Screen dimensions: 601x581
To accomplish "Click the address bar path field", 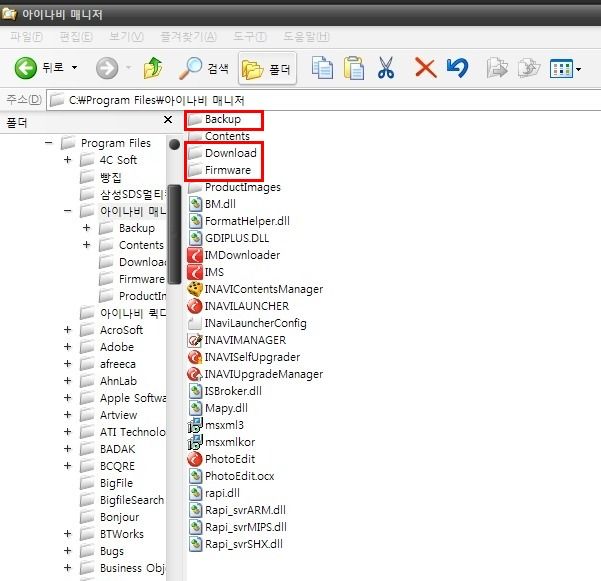I will [x=324, y=100].
